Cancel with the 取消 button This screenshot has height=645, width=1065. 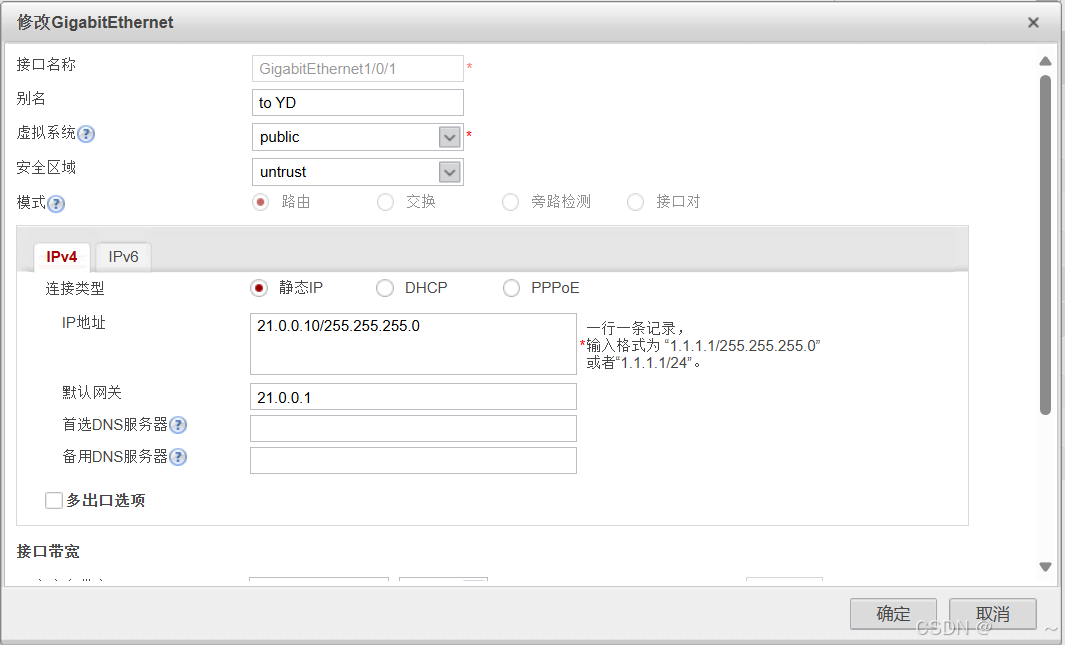coord(992,614)
